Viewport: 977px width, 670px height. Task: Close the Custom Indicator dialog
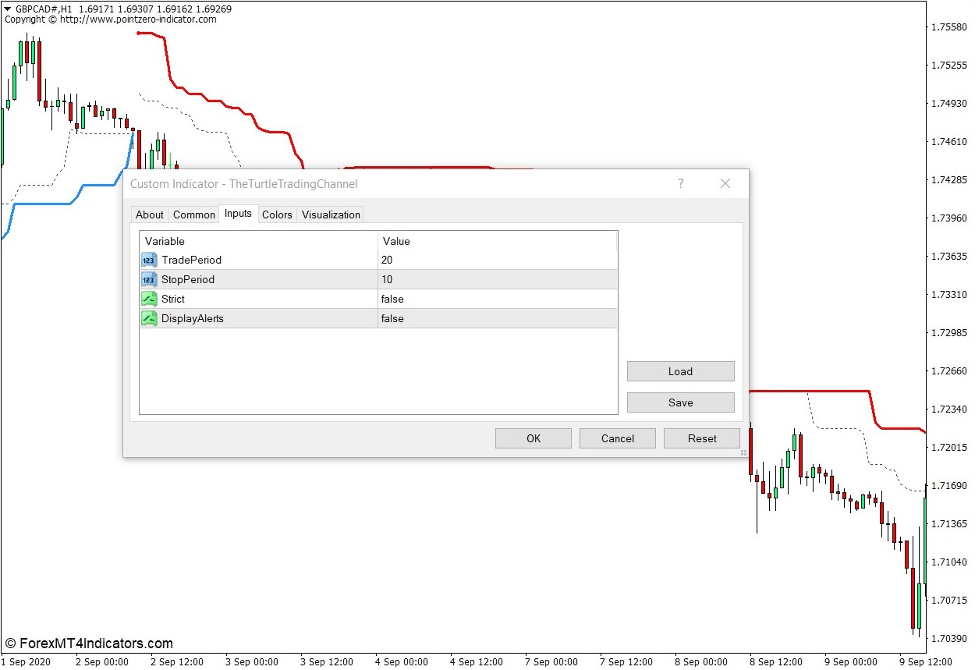click(x=725, y=184)
